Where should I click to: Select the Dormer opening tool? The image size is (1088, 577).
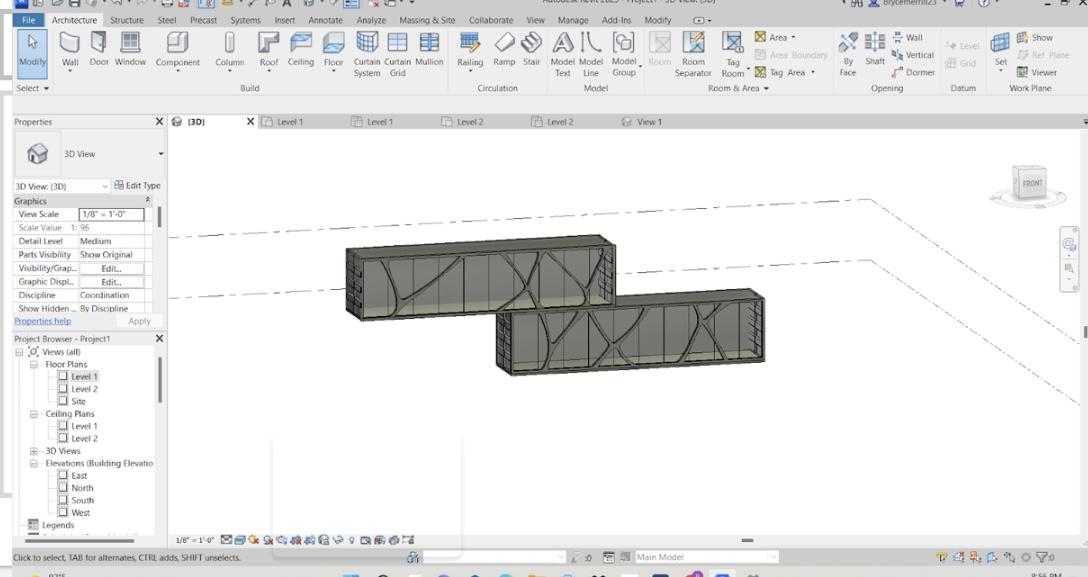pos(912,72)
